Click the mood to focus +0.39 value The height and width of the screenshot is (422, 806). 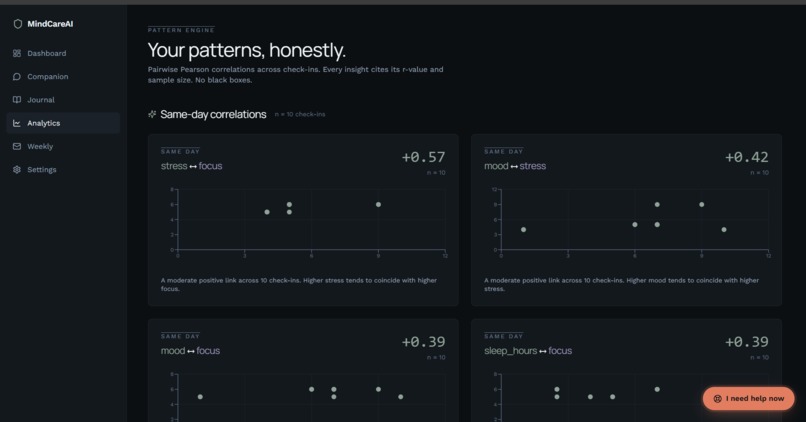(424, 342)
